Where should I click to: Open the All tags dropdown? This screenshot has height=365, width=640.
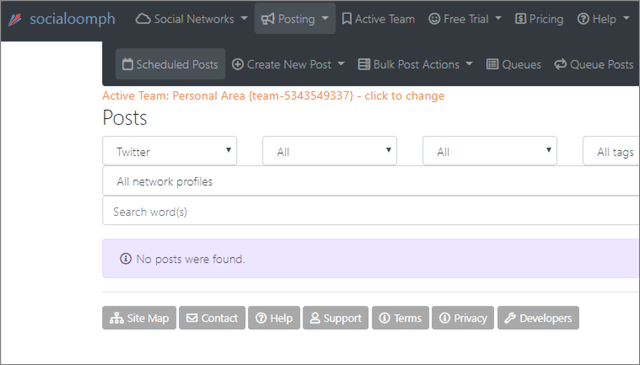611,151
